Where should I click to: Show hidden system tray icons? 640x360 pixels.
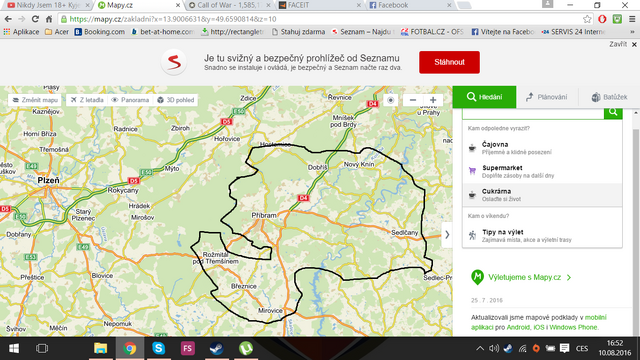point(480,348)
